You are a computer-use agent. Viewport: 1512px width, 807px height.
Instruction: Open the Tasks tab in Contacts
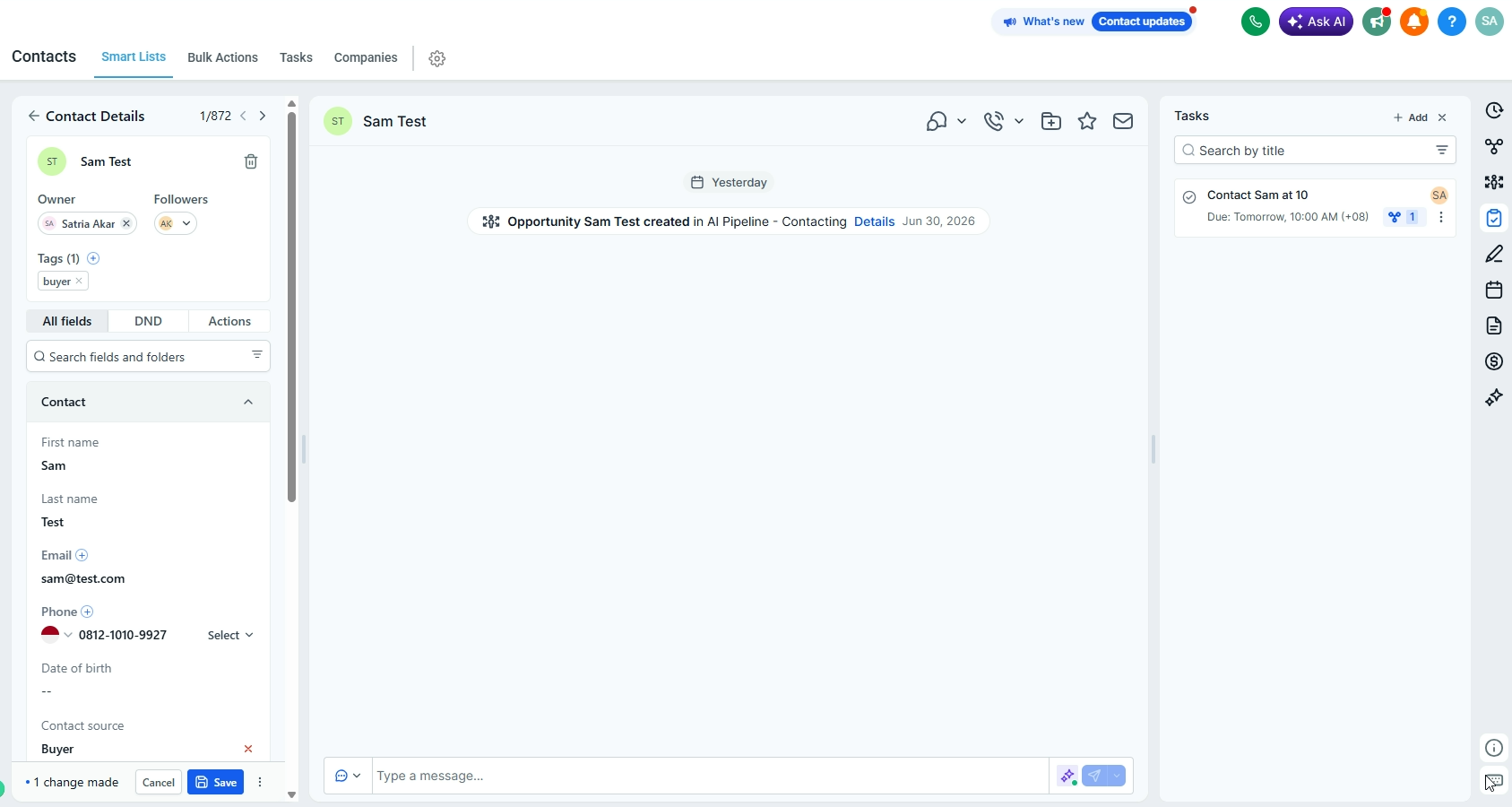[296, 57]
